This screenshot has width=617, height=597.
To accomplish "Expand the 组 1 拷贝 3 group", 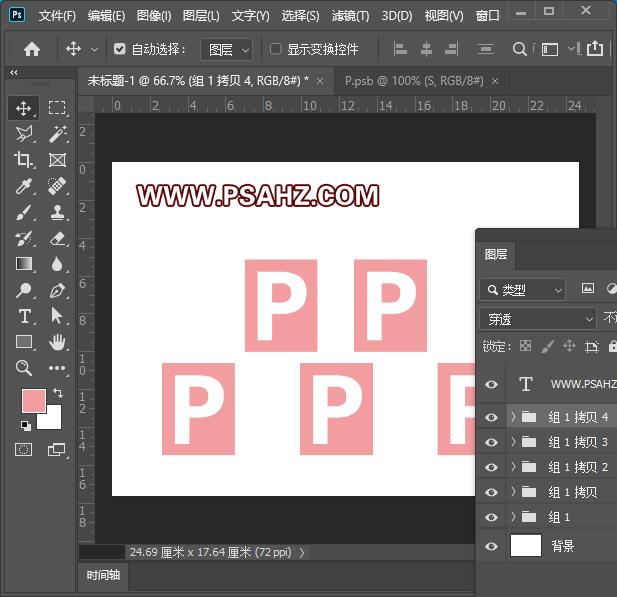I will click(513, 442).
